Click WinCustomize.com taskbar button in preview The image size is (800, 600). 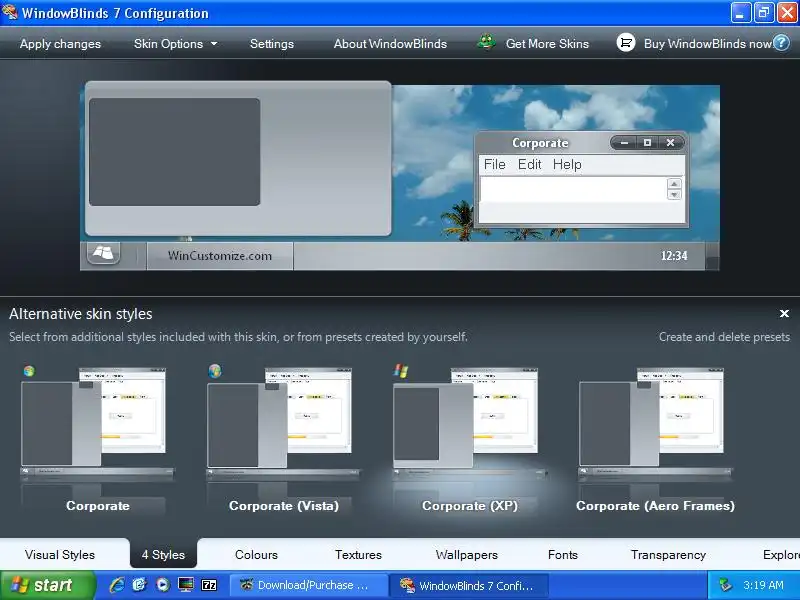pyautogui.click(x=220, y=256)
